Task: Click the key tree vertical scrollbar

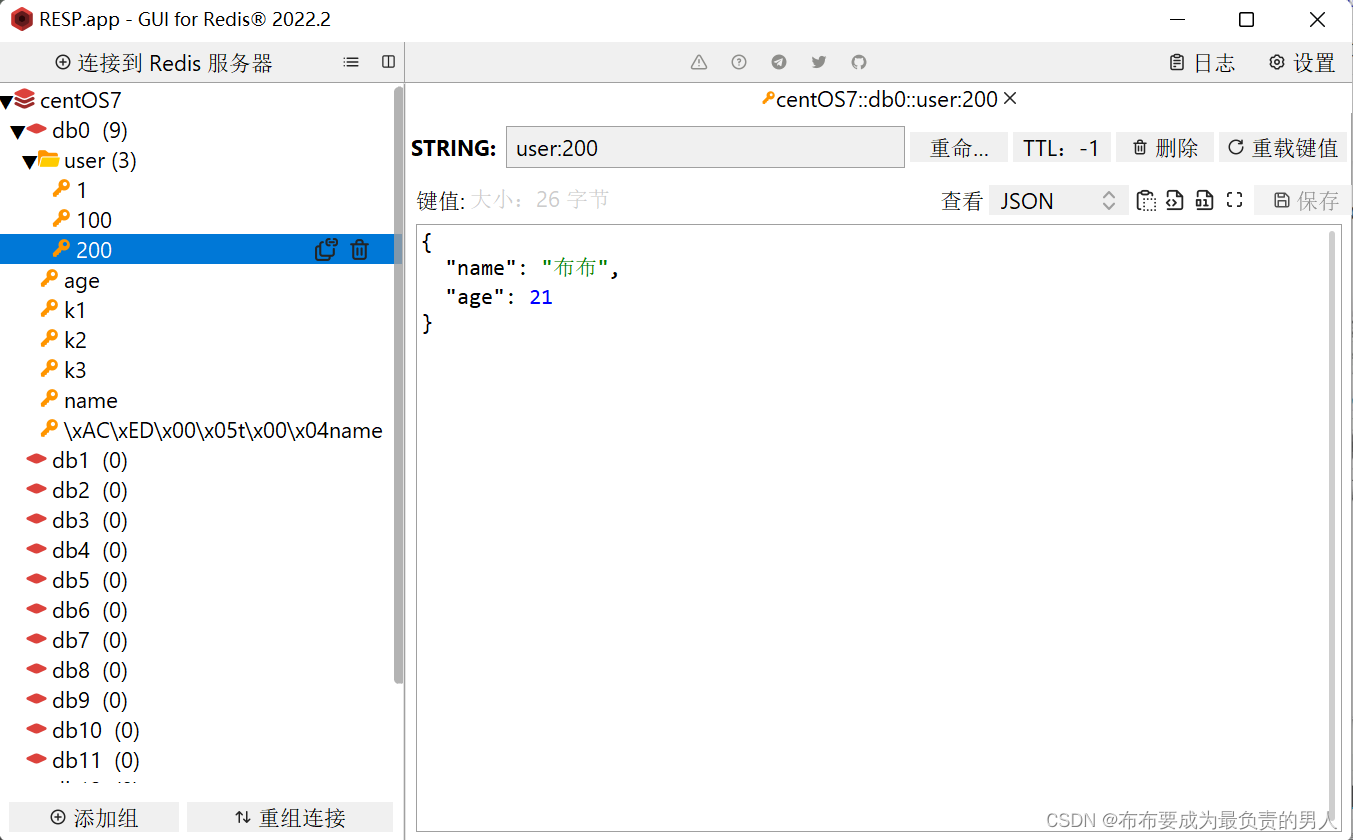Action: coord(399,385)
